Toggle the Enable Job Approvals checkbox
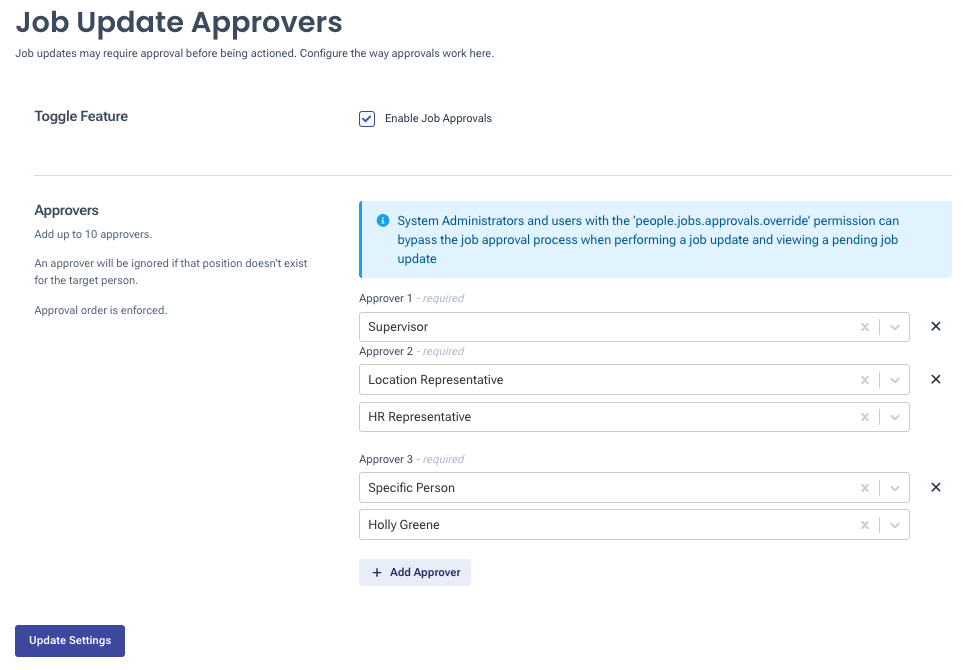 click(x=367, y=119)
